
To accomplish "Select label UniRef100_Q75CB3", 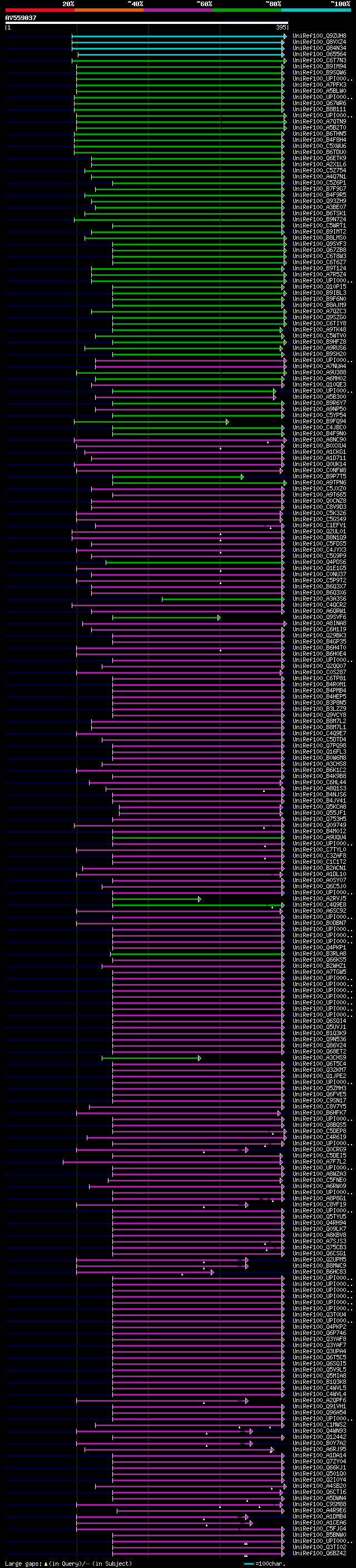I will [319, 1247].
